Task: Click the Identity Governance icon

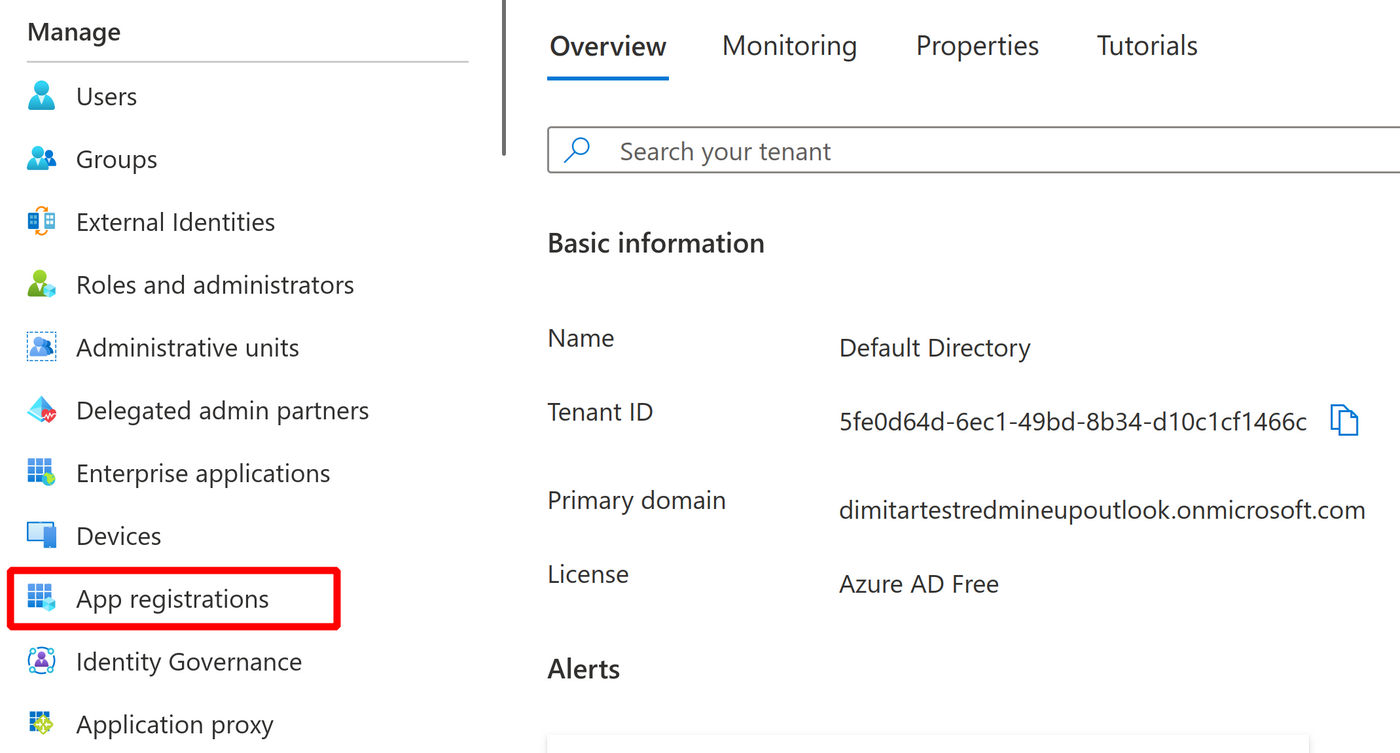Action: click(x=42, y=661)
